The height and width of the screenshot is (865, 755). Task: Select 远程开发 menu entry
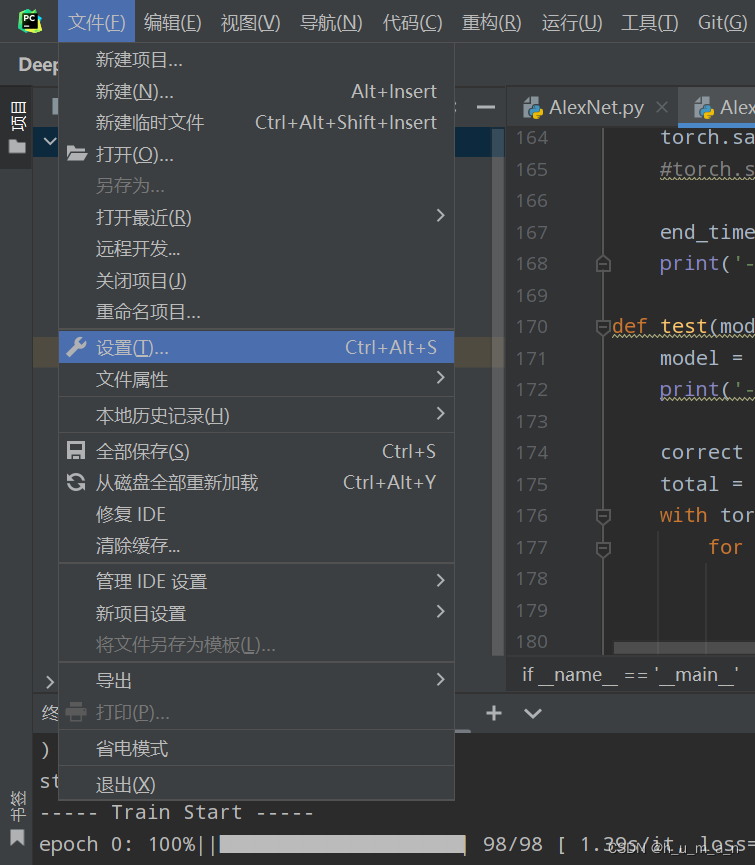[256, 249]
